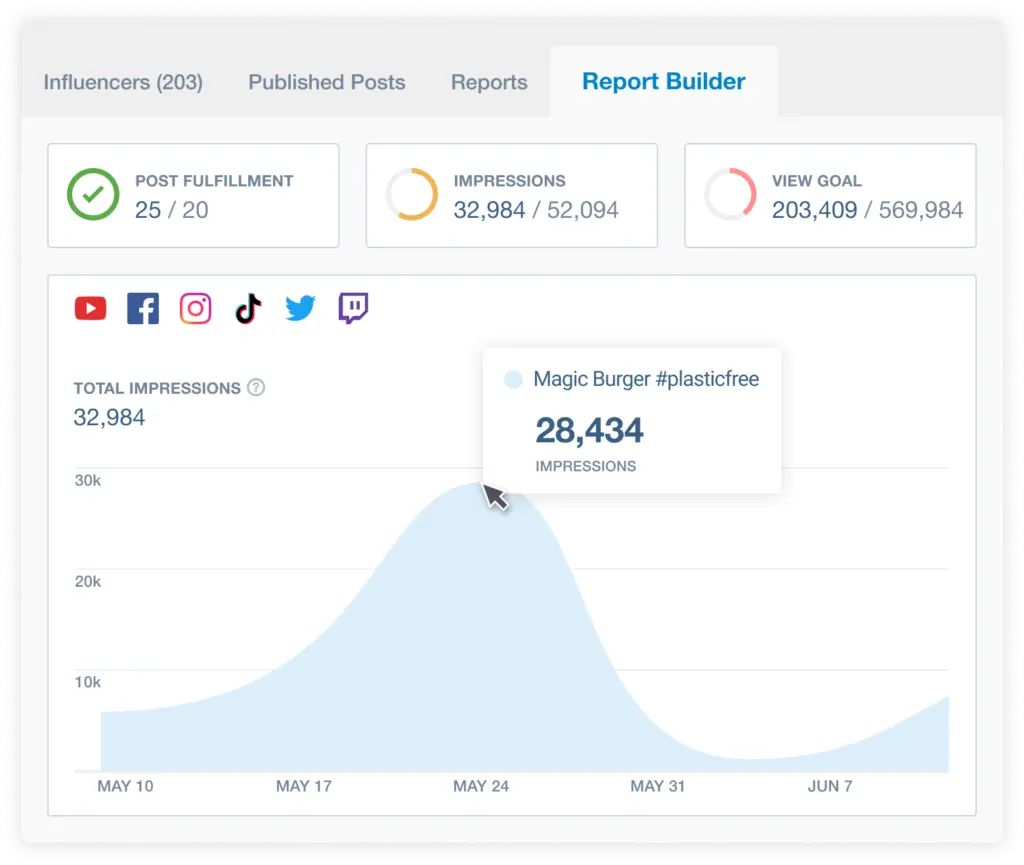Select the Report Builder tab
Viewport: 1024px width, 865px height.
coord(664,82)
